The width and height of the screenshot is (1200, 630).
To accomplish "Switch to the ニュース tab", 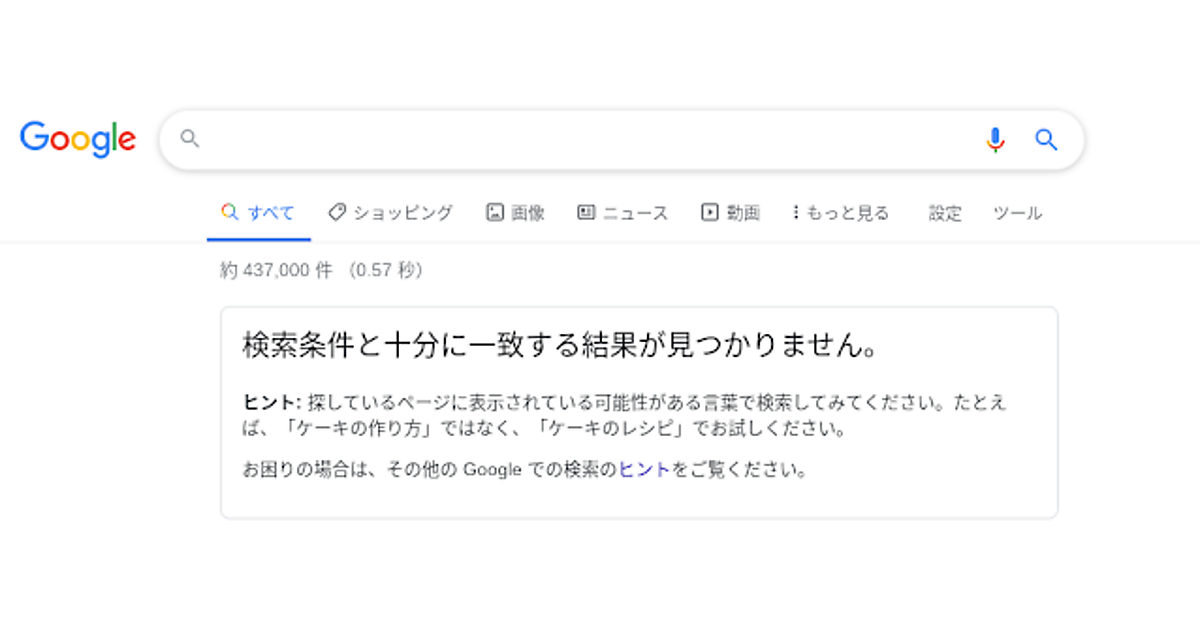I will point(635,213).
